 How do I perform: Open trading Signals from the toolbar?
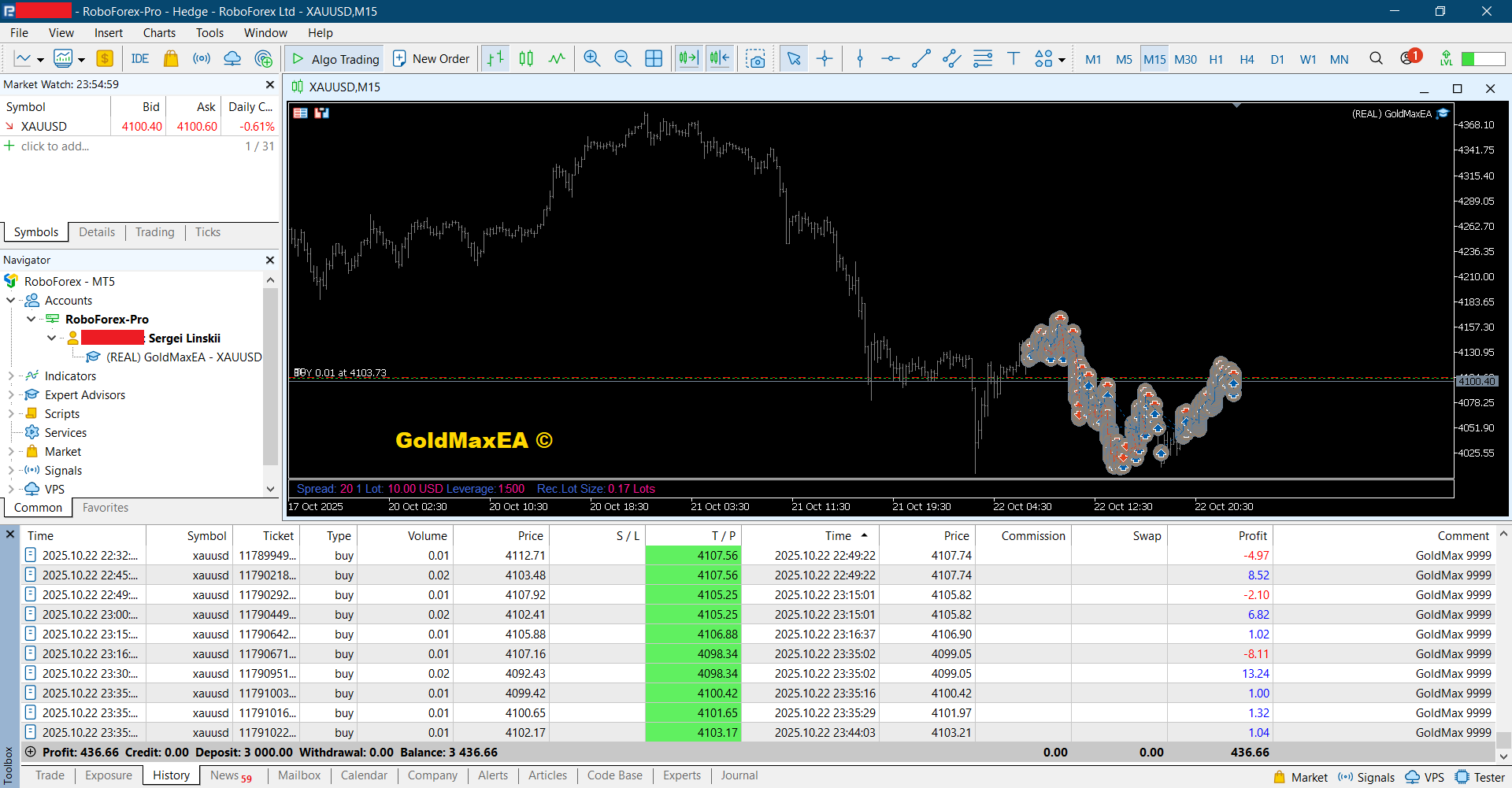pos(202,59)
